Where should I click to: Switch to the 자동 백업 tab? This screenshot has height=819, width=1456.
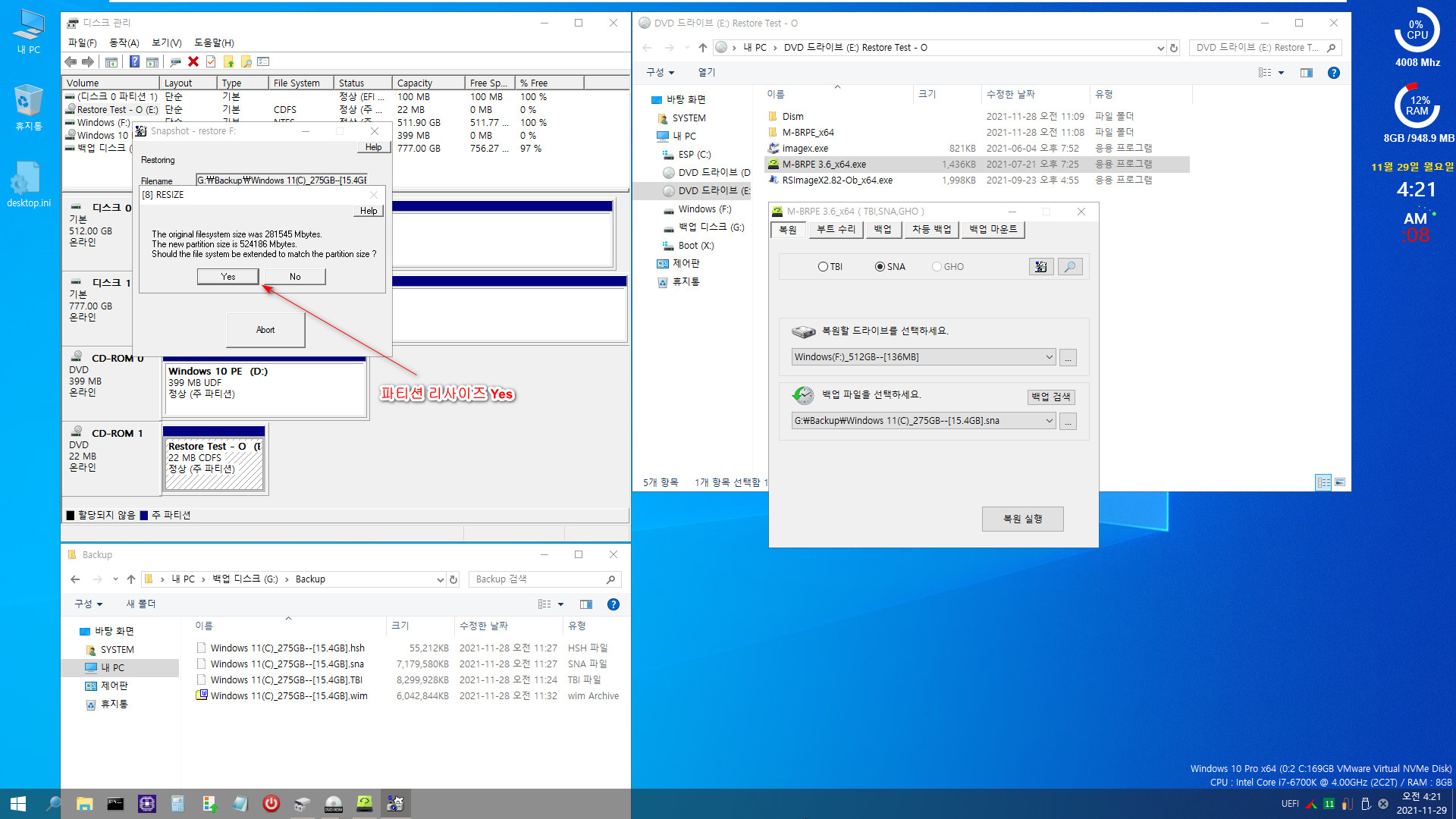click(x=931, y=229)
